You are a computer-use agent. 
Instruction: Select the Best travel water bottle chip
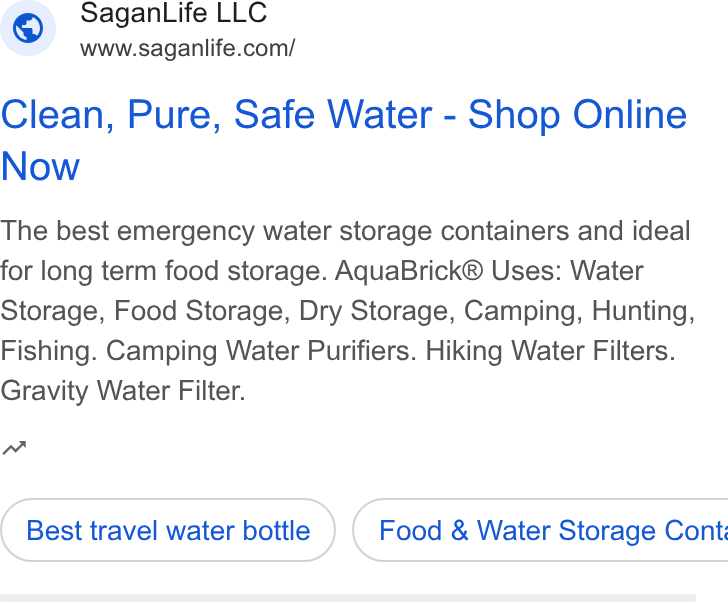[x=168, y=530]
